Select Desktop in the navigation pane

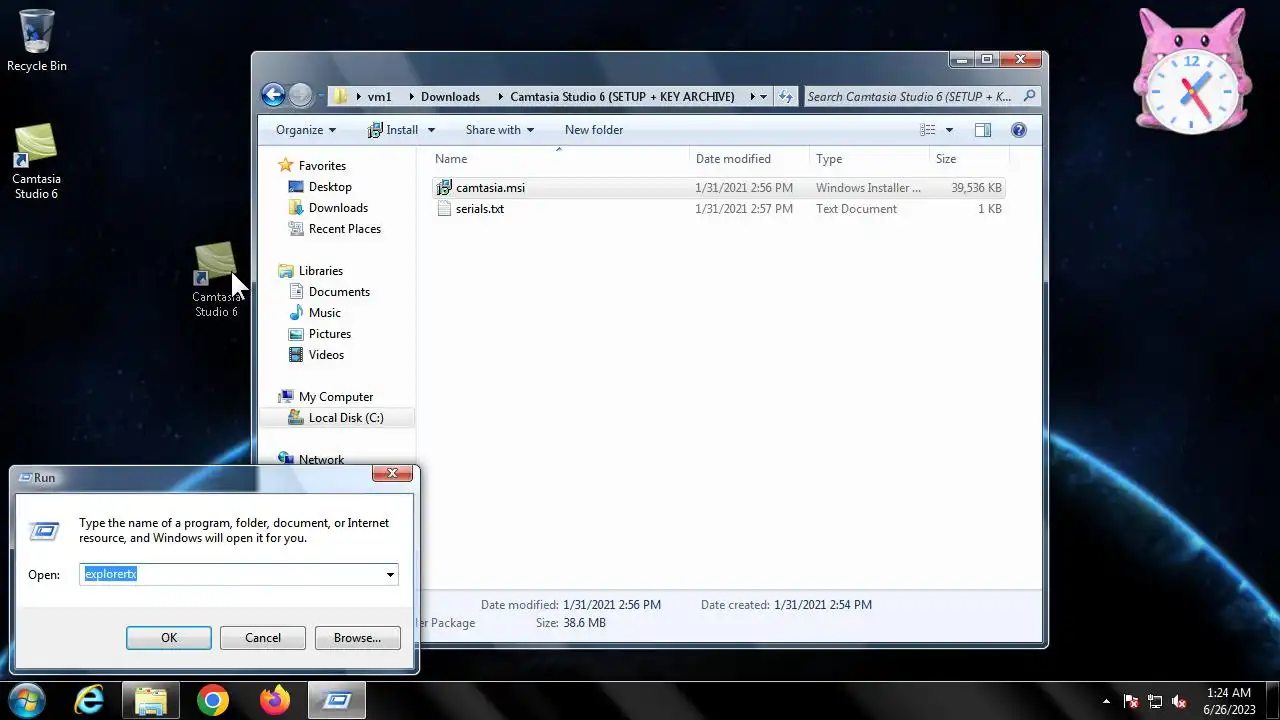click(x=330, y=187)
